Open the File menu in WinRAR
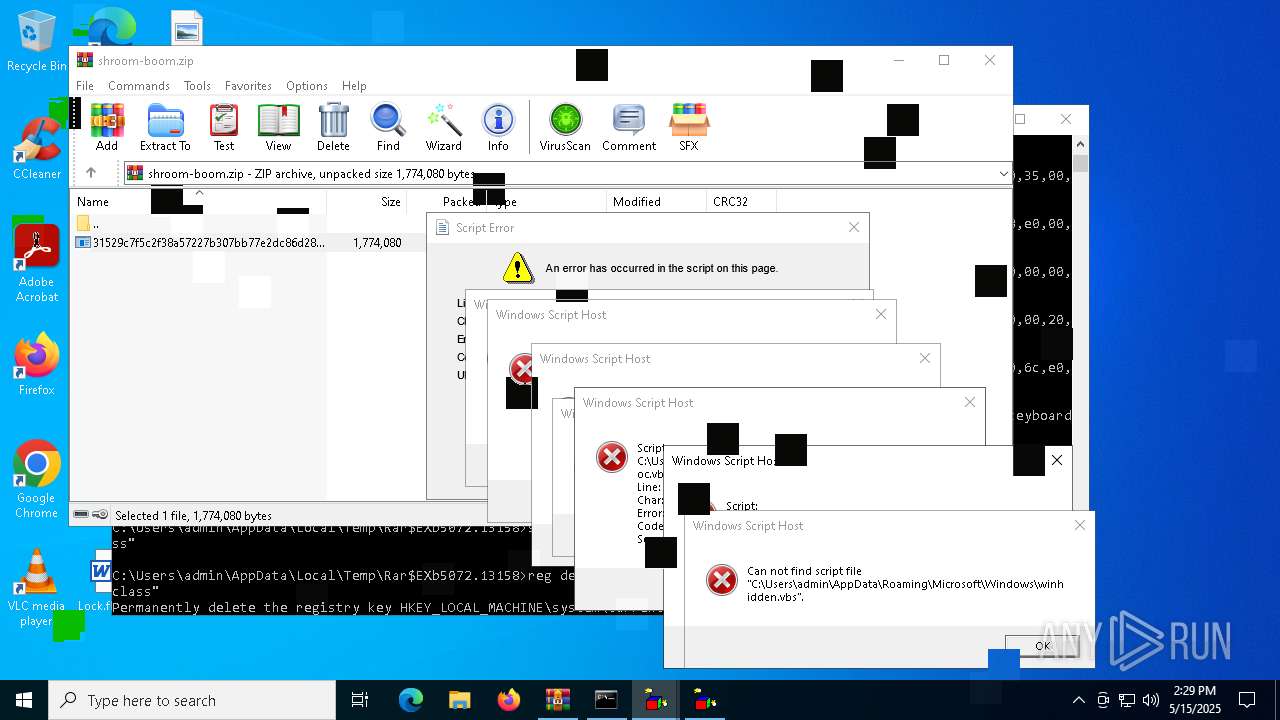The height and width of the screenshot is (720, 1280). point(85,86)
